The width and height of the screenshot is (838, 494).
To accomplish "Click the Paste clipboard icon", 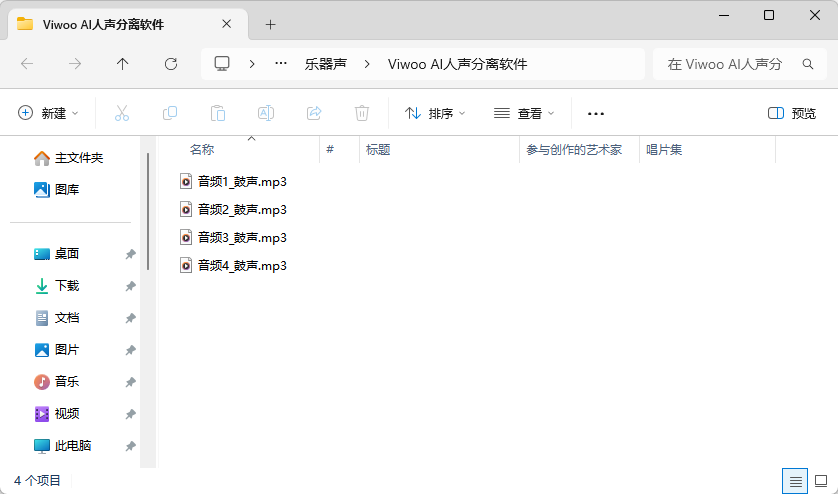I will click(218, 113).
